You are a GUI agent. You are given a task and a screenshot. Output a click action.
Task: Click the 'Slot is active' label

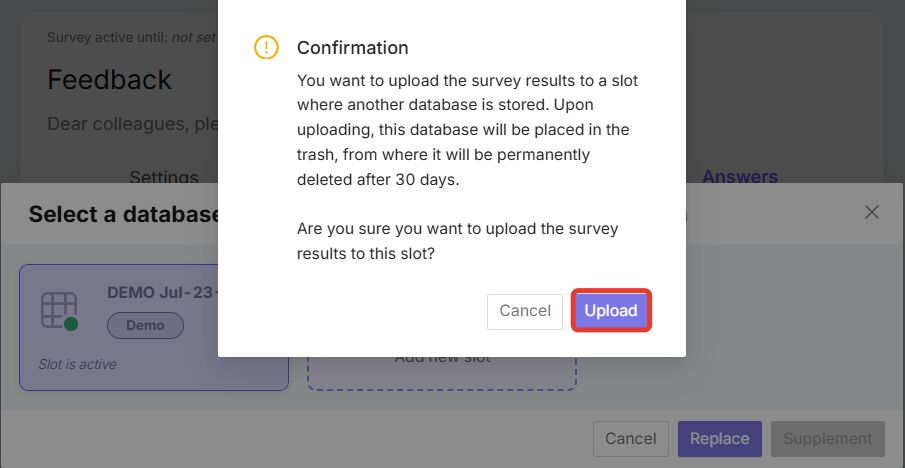(x=77, y=364)
